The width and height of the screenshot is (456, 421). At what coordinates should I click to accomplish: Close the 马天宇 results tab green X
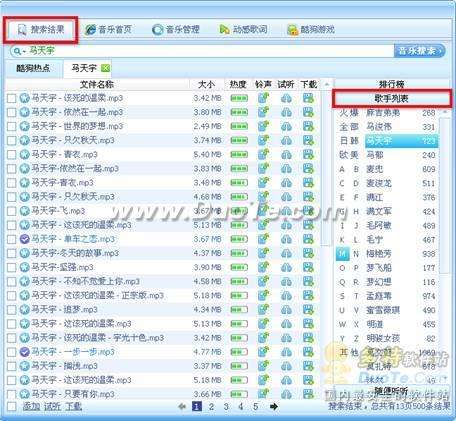tap(105, 68)
